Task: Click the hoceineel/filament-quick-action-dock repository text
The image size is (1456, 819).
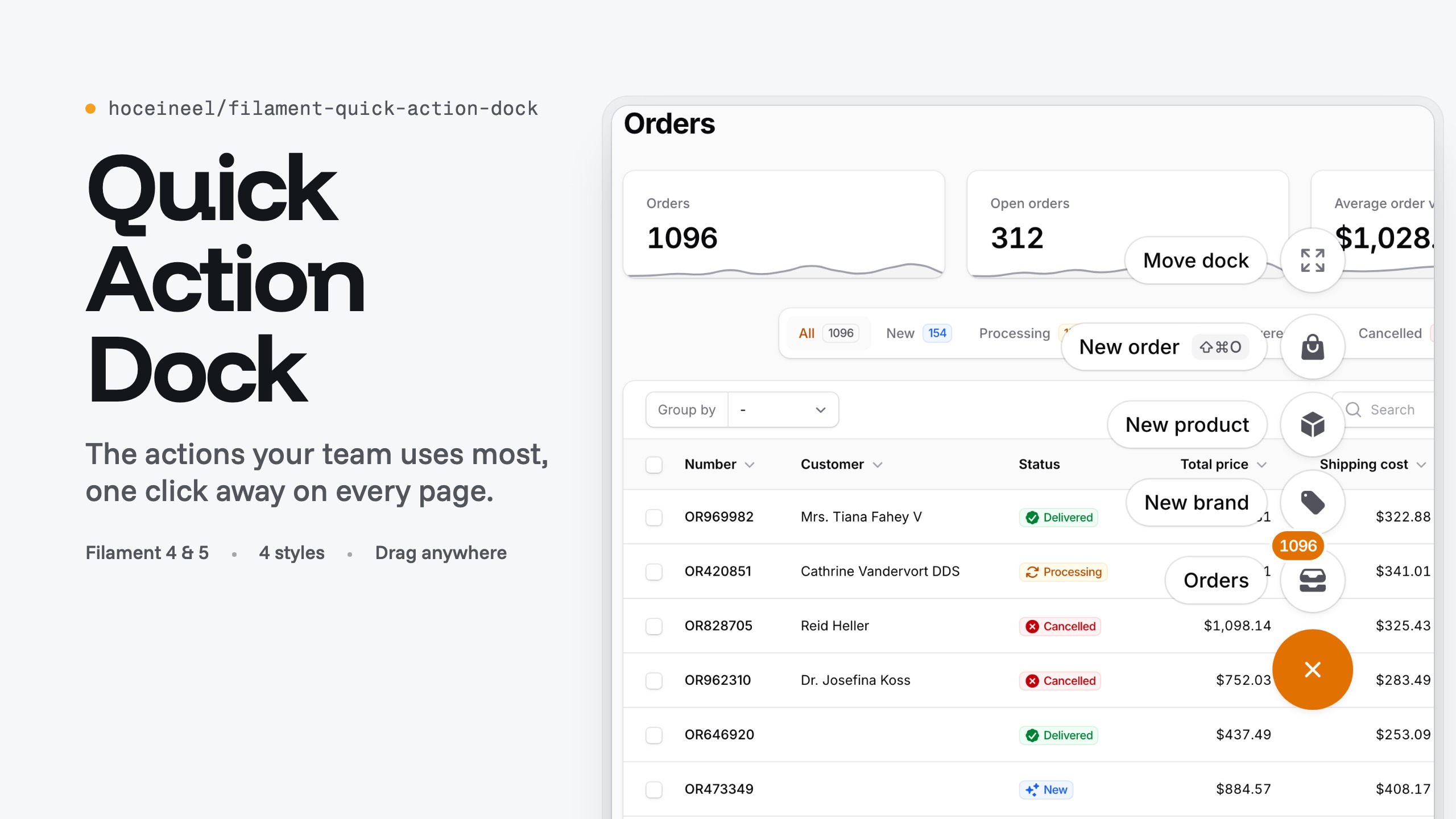Action: tap(323, 108)
